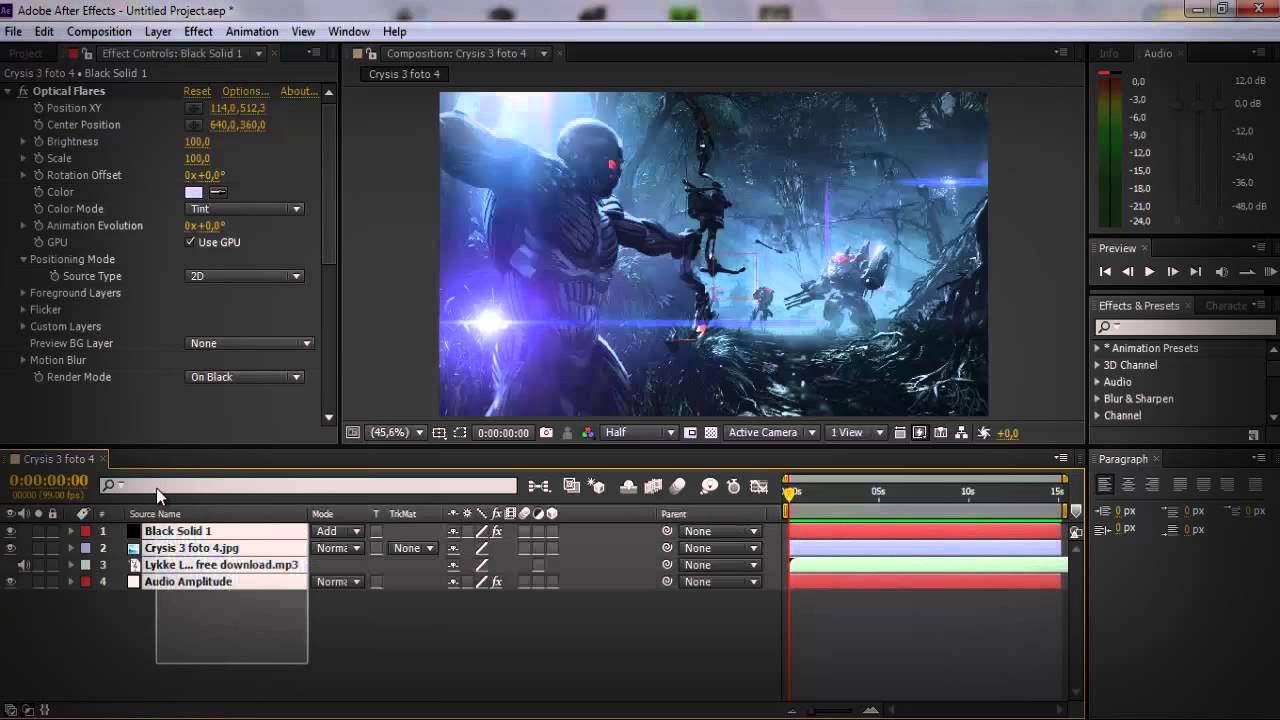
Task: Click Brightness stopwatch in Effect Controls
Action: click(x=39, y=142)
